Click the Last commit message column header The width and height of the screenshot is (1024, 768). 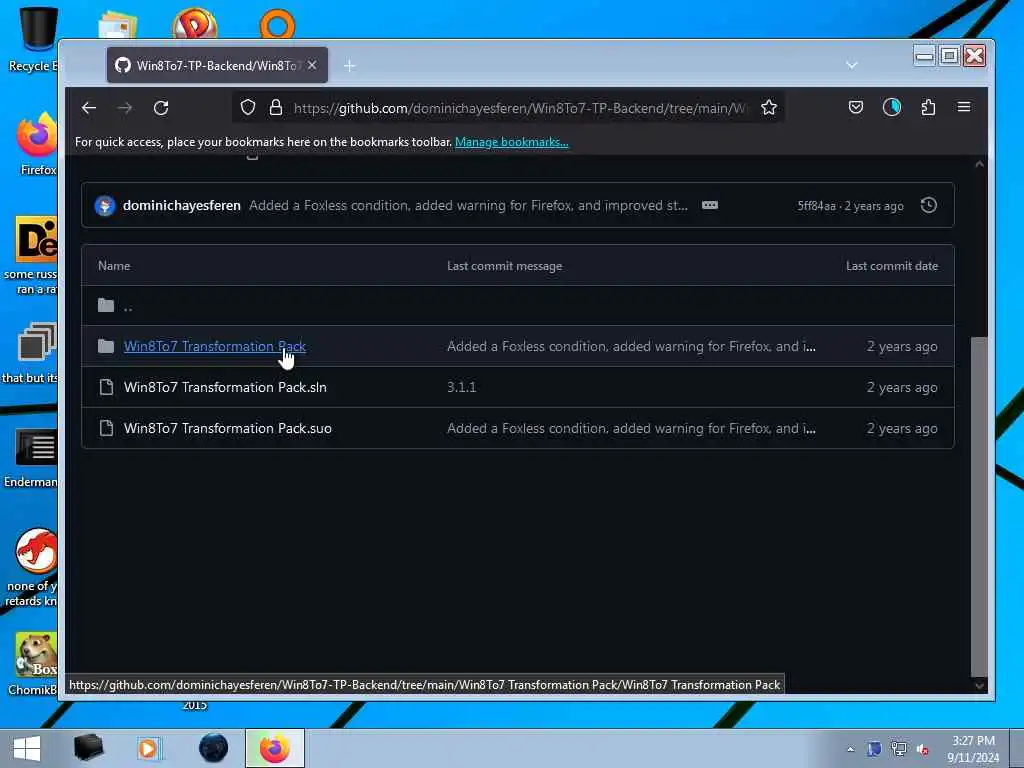pos(504,266)
